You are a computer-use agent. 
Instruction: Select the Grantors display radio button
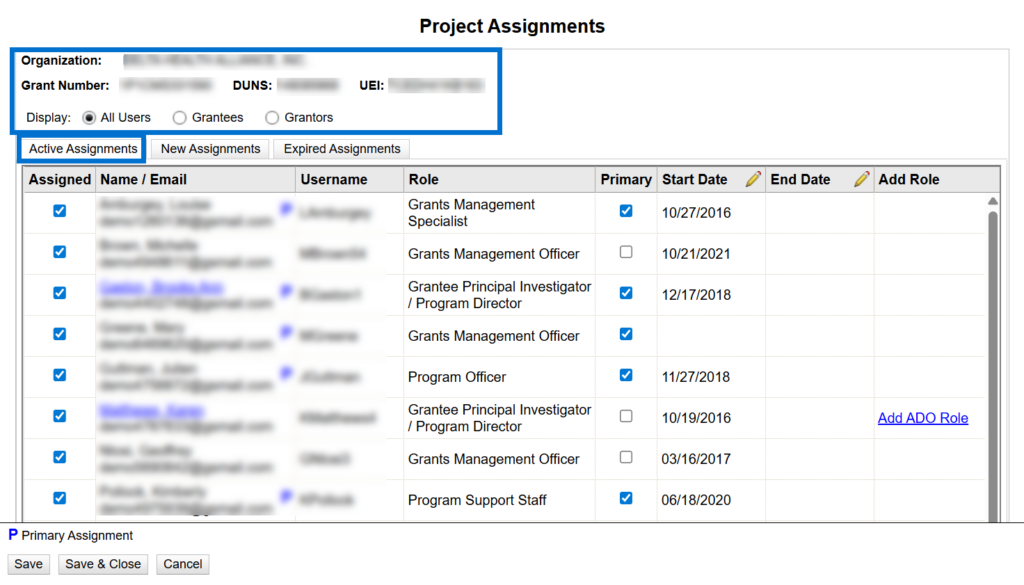tap(272, 118)
